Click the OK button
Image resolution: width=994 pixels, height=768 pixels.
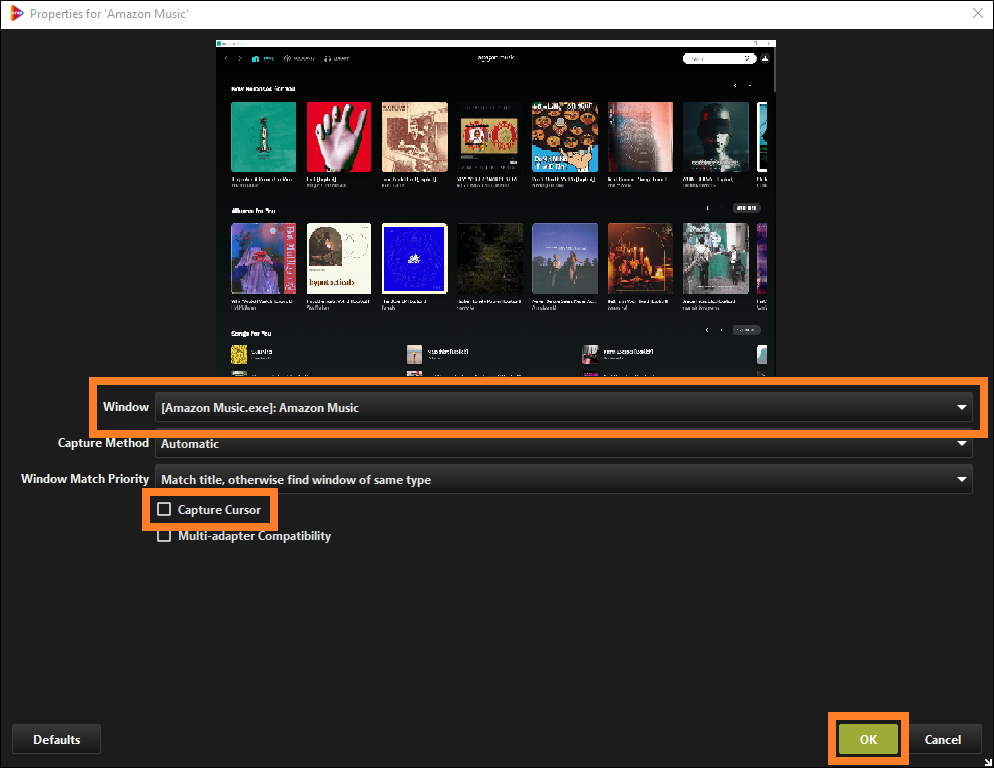click(x=868, y=739)
